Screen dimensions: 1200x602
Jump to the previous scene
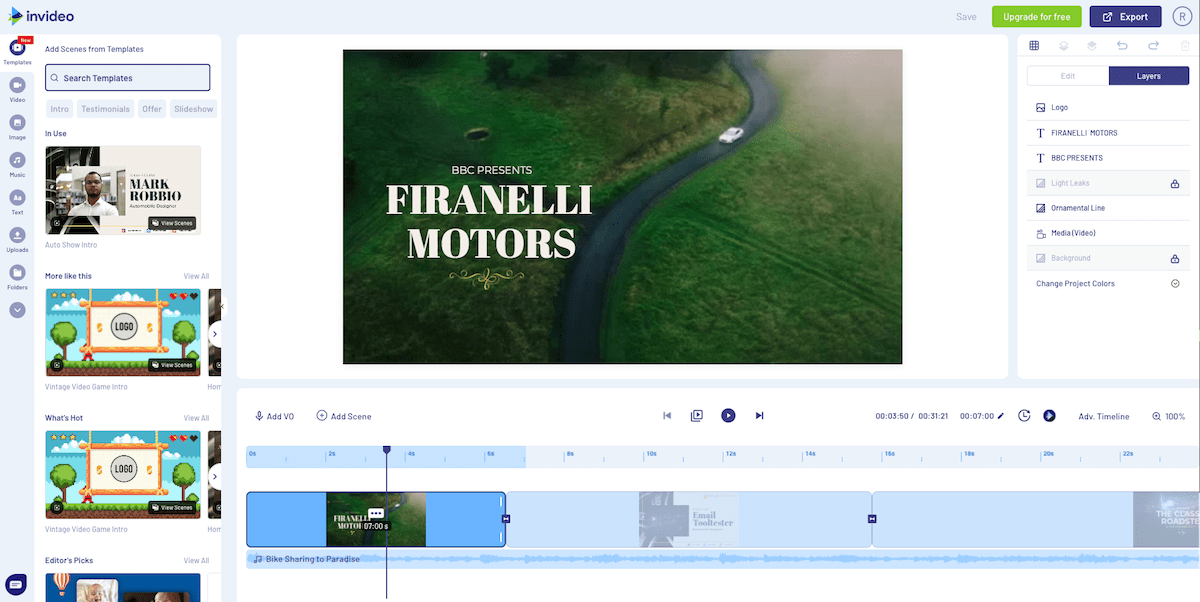[667, 416]
